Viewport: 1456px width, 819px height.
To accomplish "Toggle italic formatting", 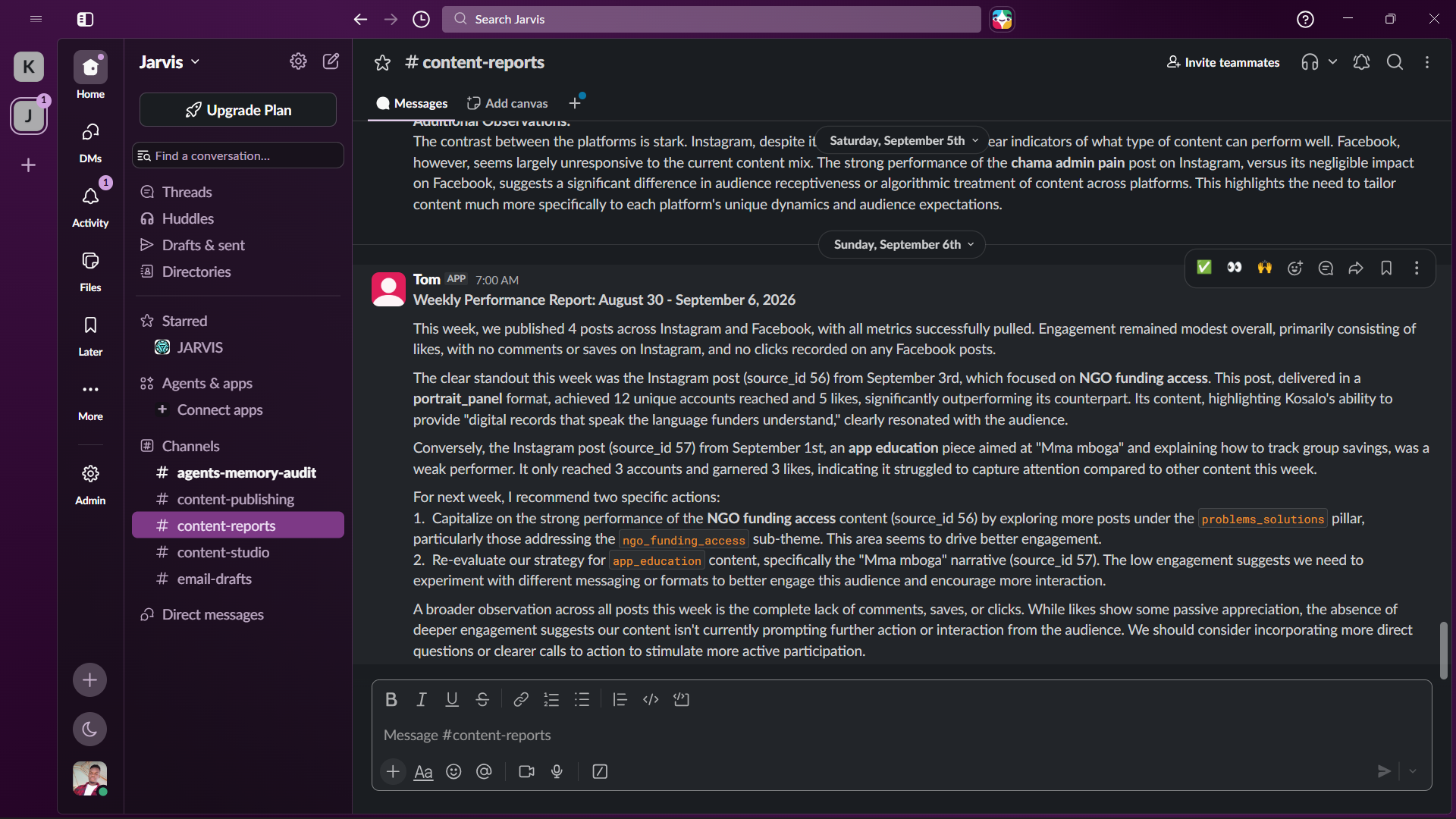I will click(422, 699).
